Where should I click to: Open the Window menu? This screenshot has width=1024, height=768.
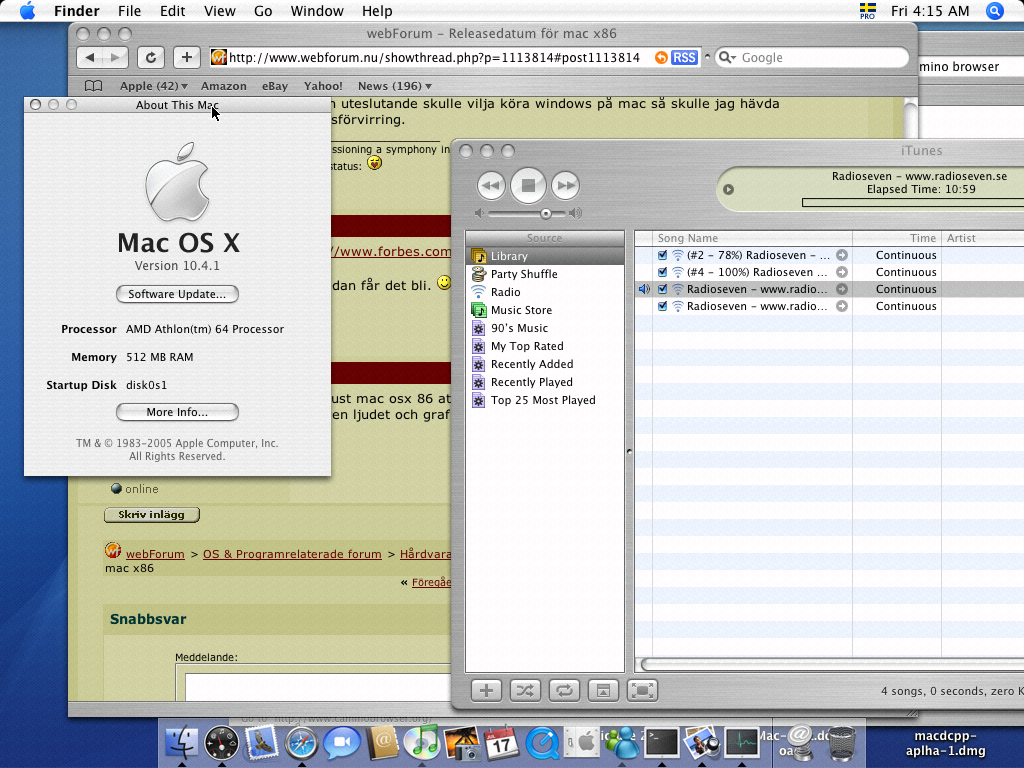(317, 11)
